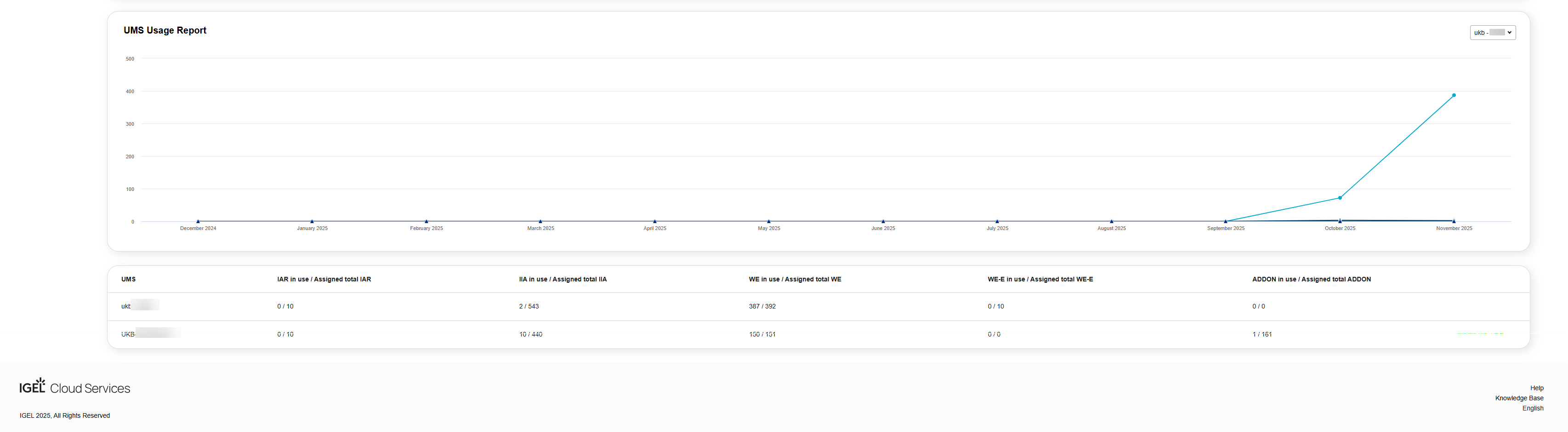Click the IIA value 2 / 543 cell

tap(528, 306)
